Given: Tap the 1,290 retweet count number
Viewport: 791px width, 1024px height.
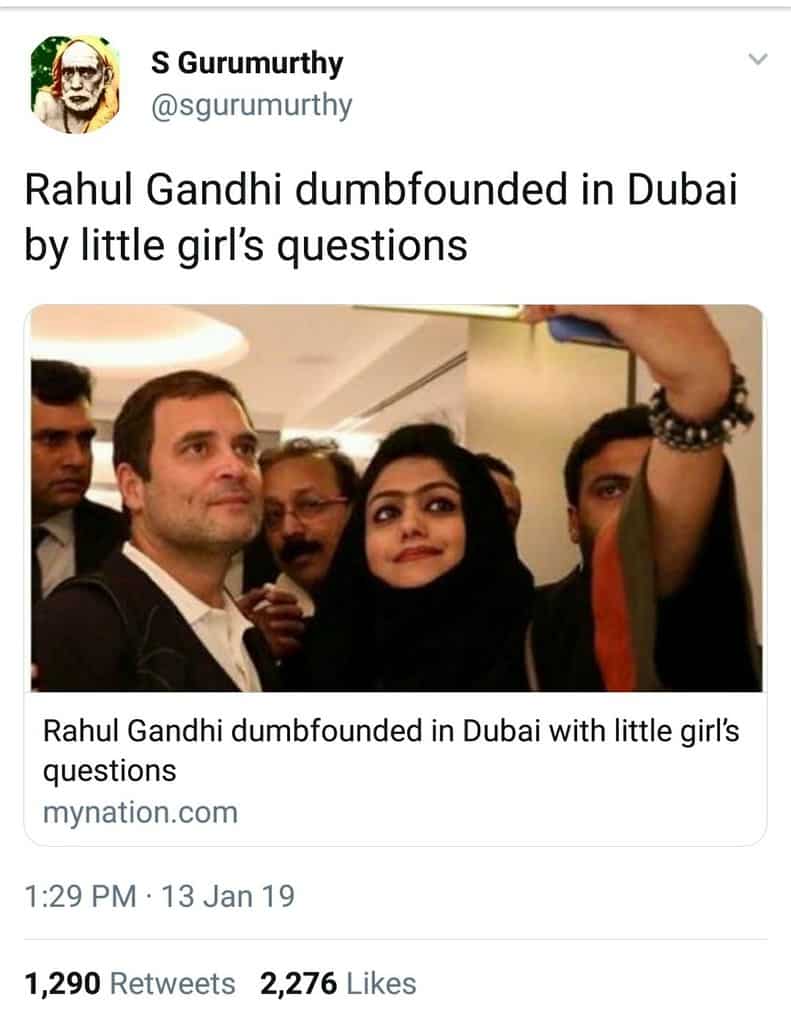Looking at the screenshot, I should [x=62, y=984].
